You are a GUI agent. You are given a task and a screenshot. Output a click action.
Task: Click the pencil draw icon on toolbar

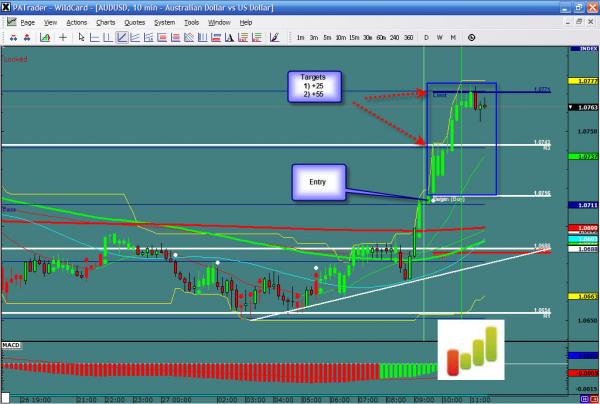[273, 37]
